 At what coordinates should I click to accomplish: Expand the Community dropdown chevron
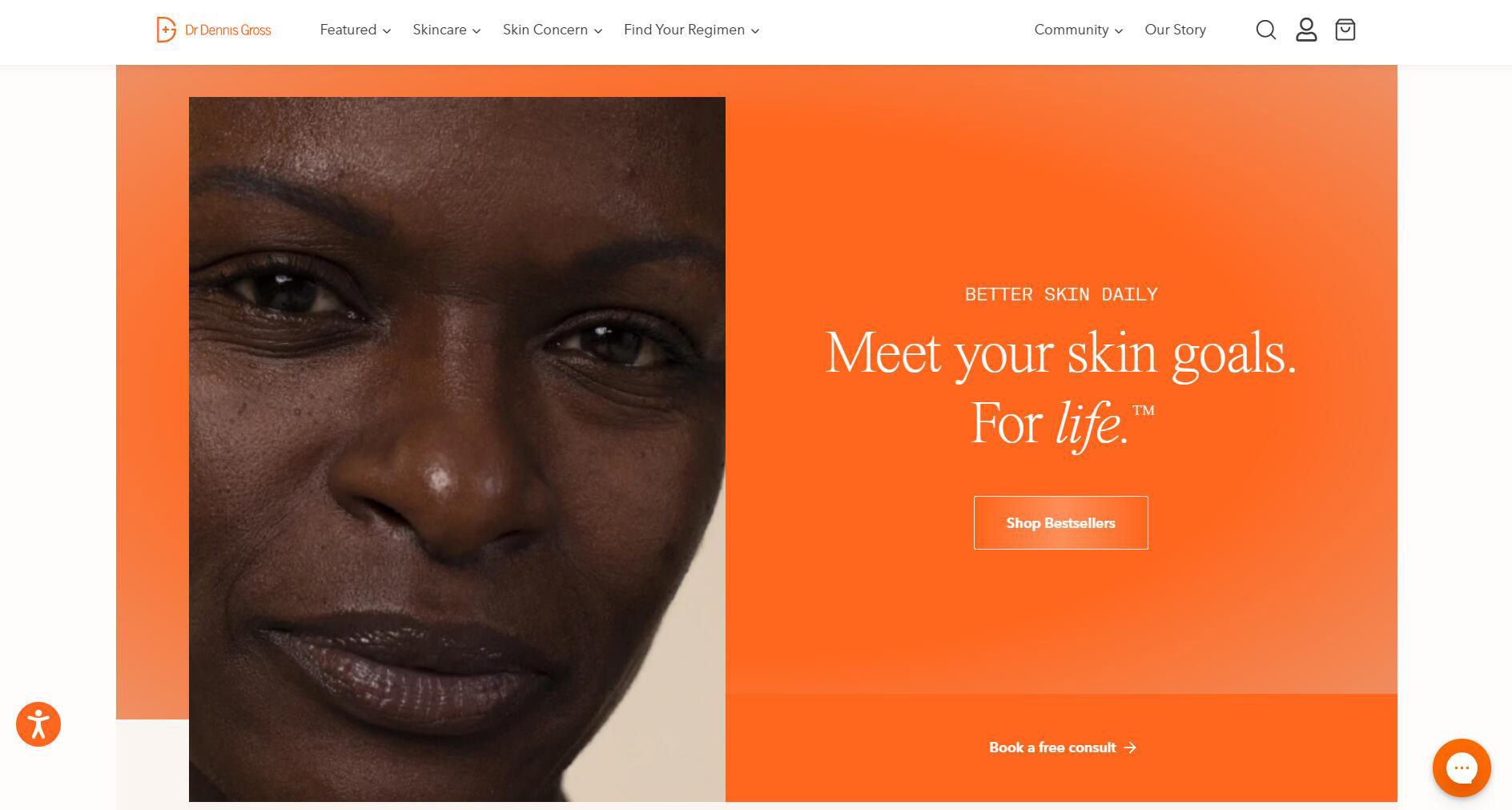pyautogui.click(x=1119, y=31)
